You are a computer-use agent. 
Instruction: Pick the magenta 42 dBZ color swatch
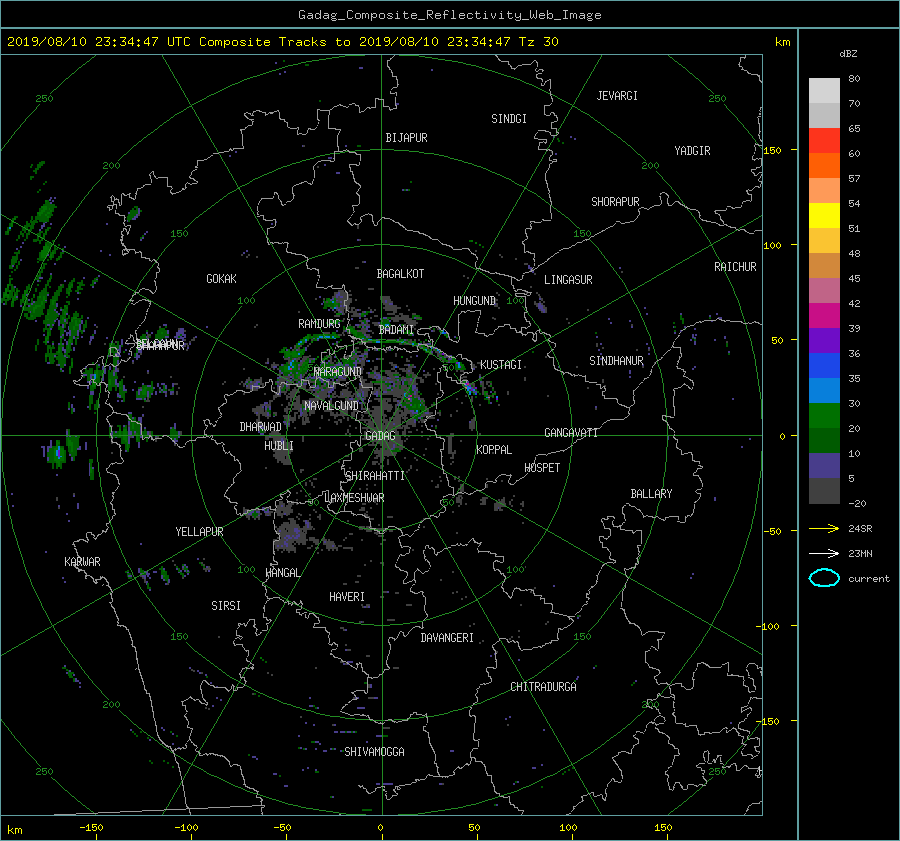click(824, 316)
